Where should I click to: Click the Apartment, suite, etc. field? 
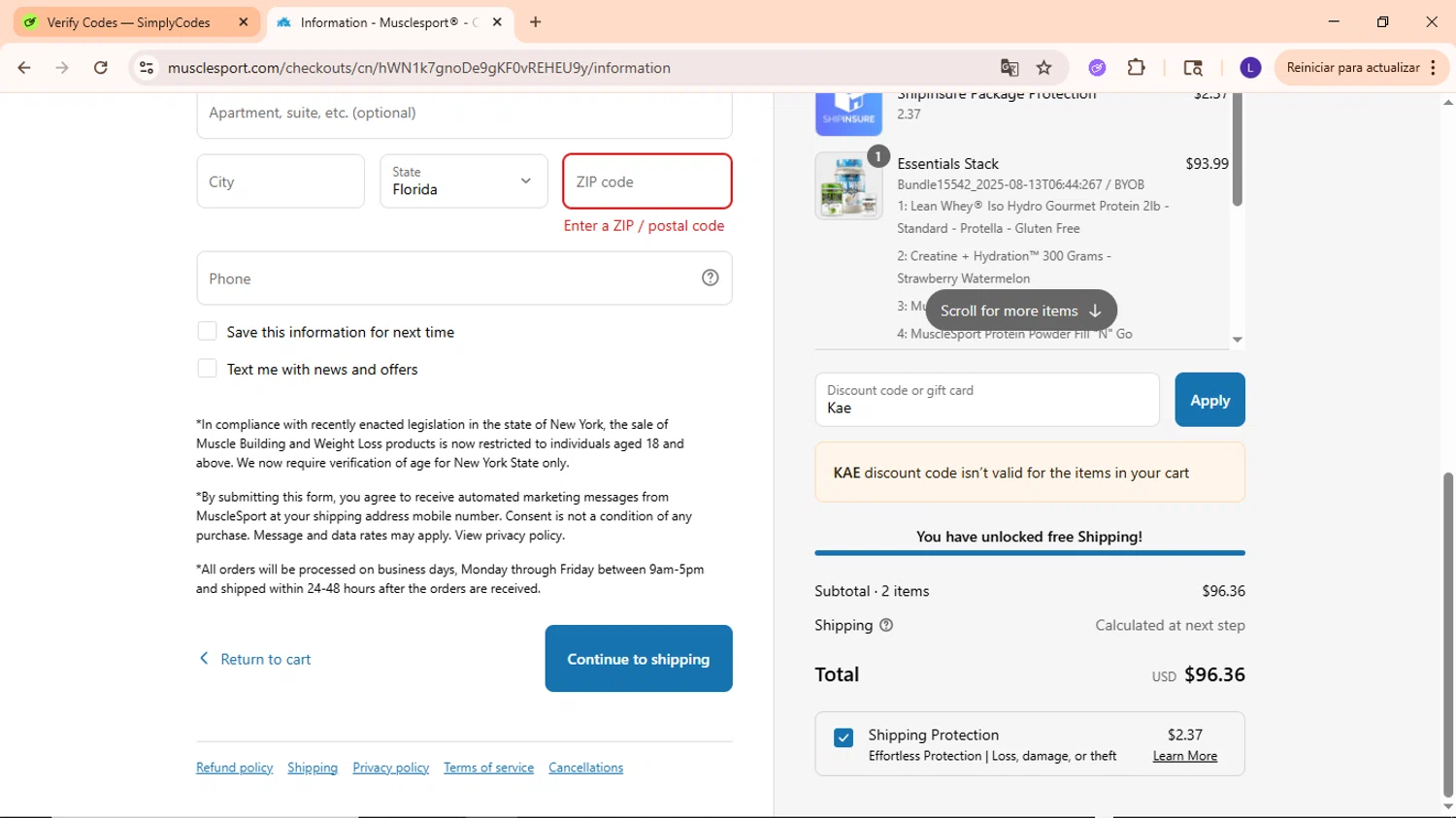(x=464, y=115)
